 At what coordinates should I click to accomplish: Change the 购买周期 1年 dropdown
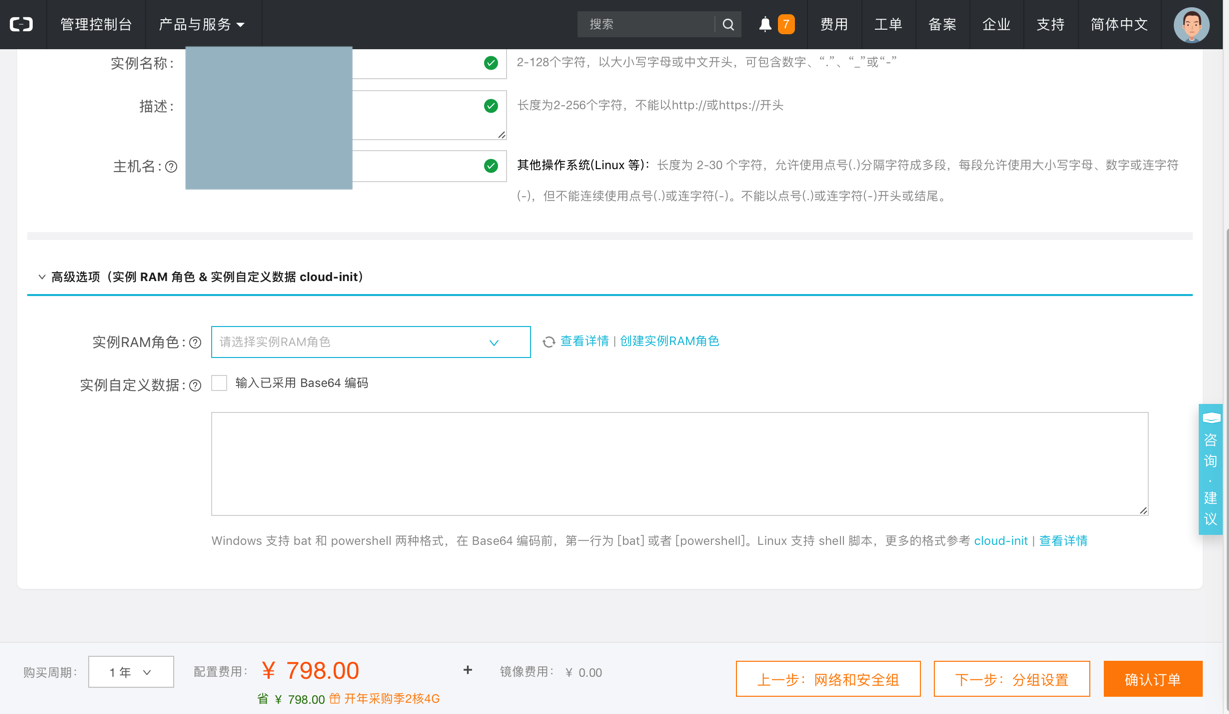[x=131, y=672]
